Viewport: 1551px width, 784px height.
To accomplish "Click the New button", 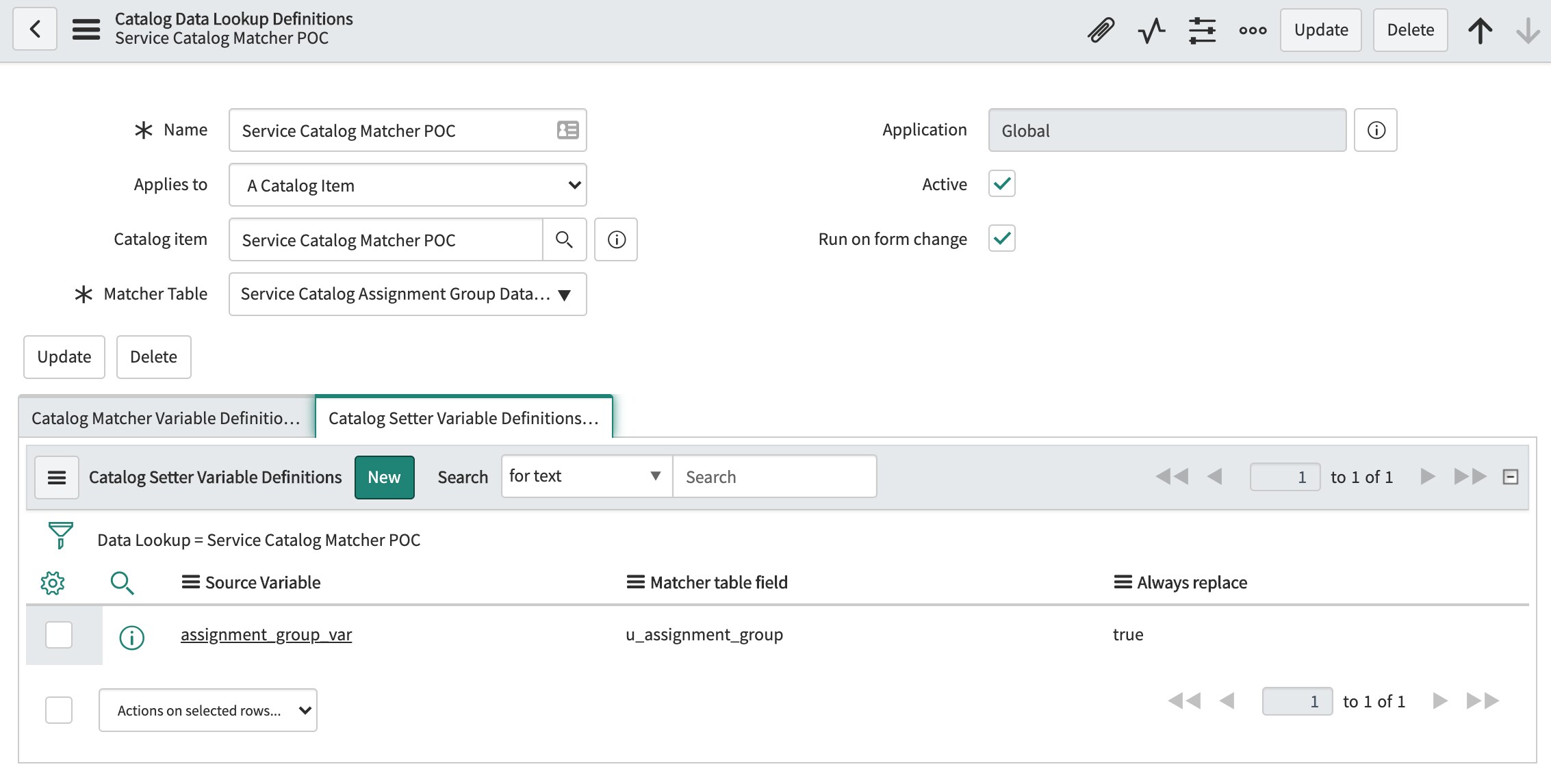I will 384,477.
